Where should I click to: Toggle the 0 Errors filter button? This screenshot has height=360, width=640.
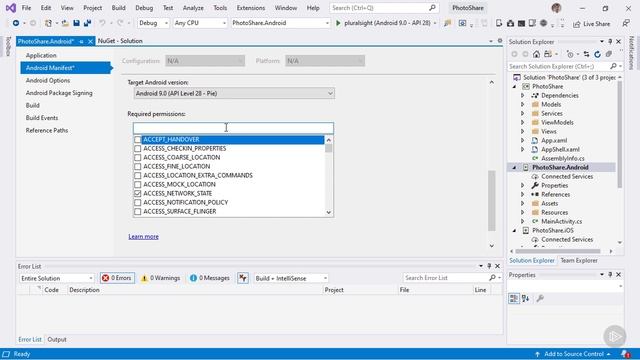click(117, 278)
